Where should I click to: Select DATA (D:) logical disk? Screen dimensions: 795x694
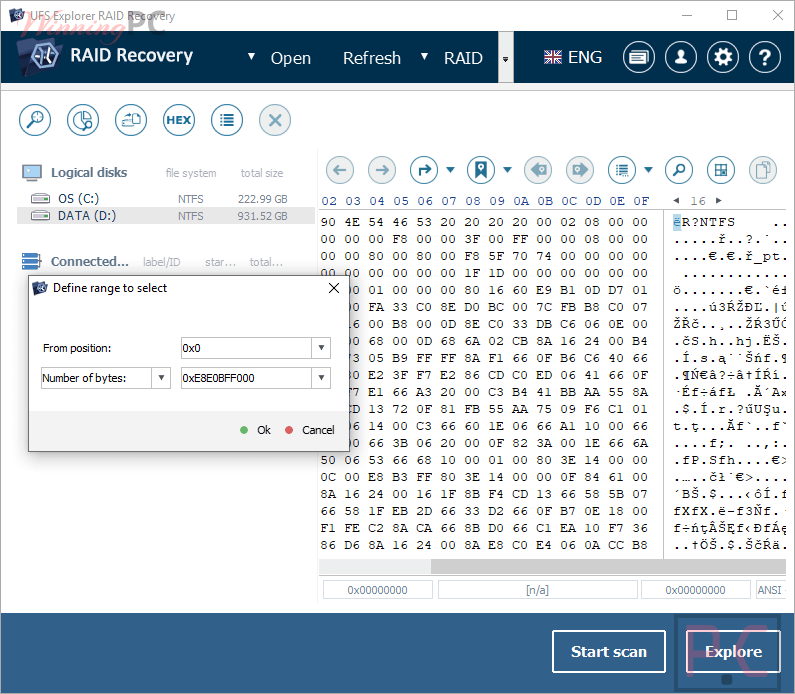tap(165, 215)
